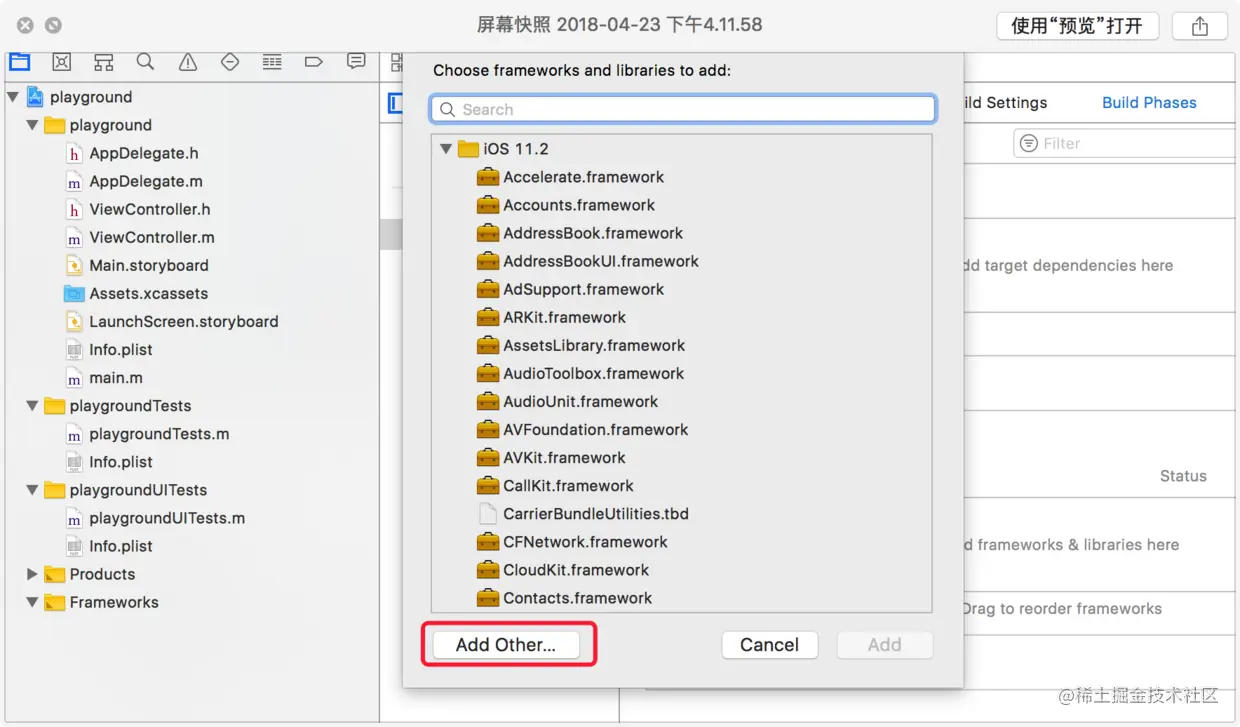Screen dimensions: 1240x727
Task: Focus the frameworks Search field
Action: click(683, 109)
